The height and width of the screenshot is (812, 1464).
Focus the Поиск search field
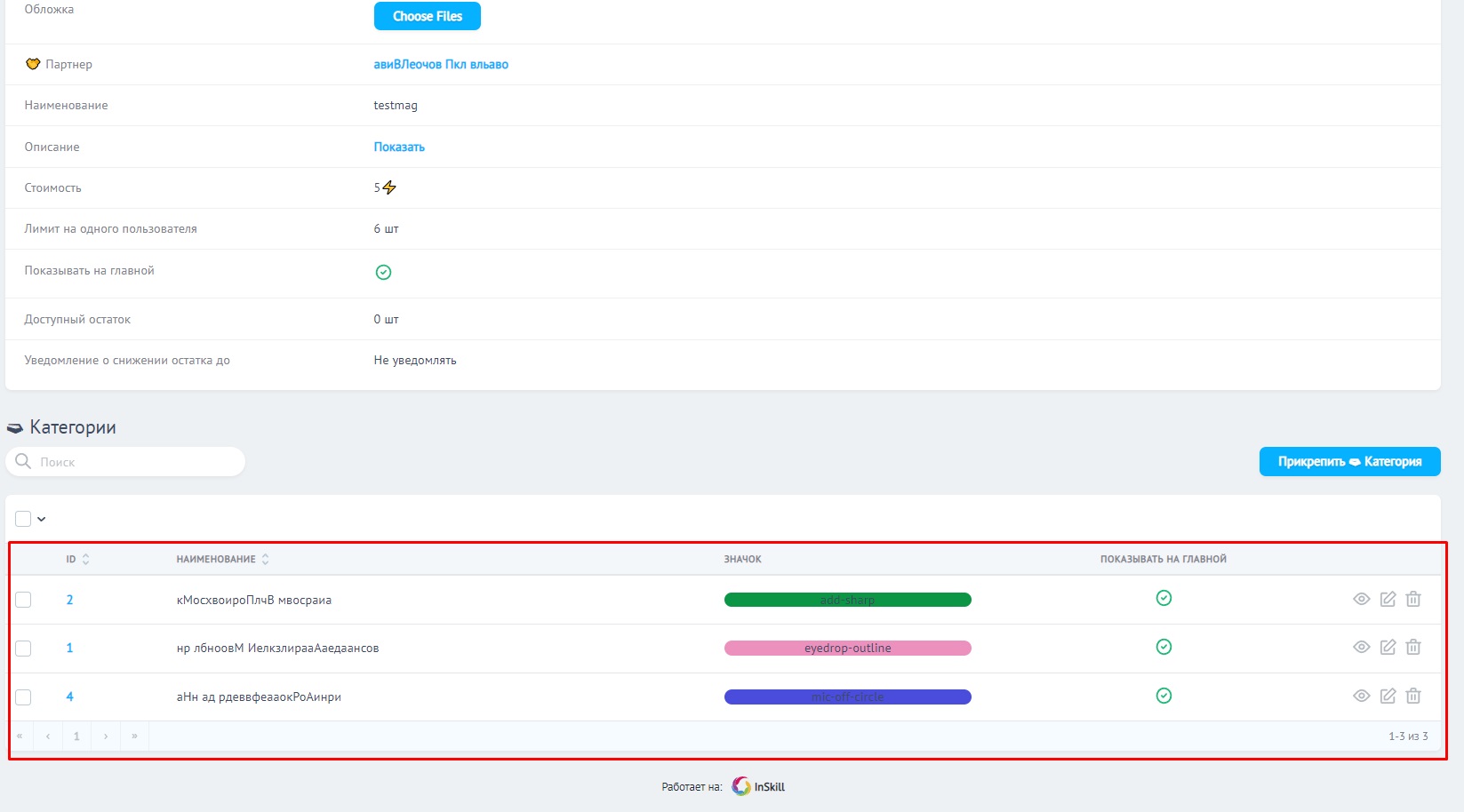pos(133,462)
